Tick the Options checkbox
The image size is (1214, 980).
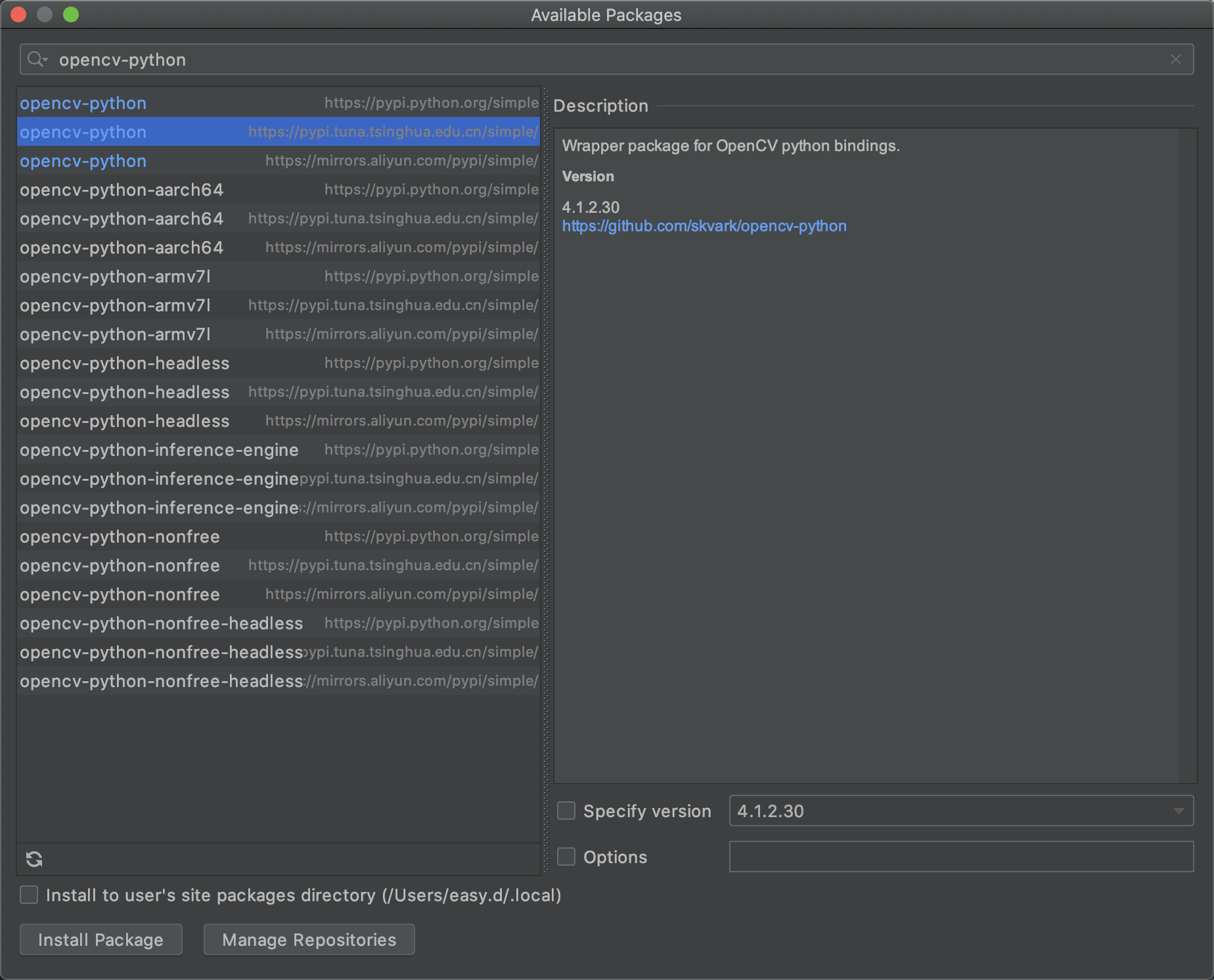click(x=566, y=857)
